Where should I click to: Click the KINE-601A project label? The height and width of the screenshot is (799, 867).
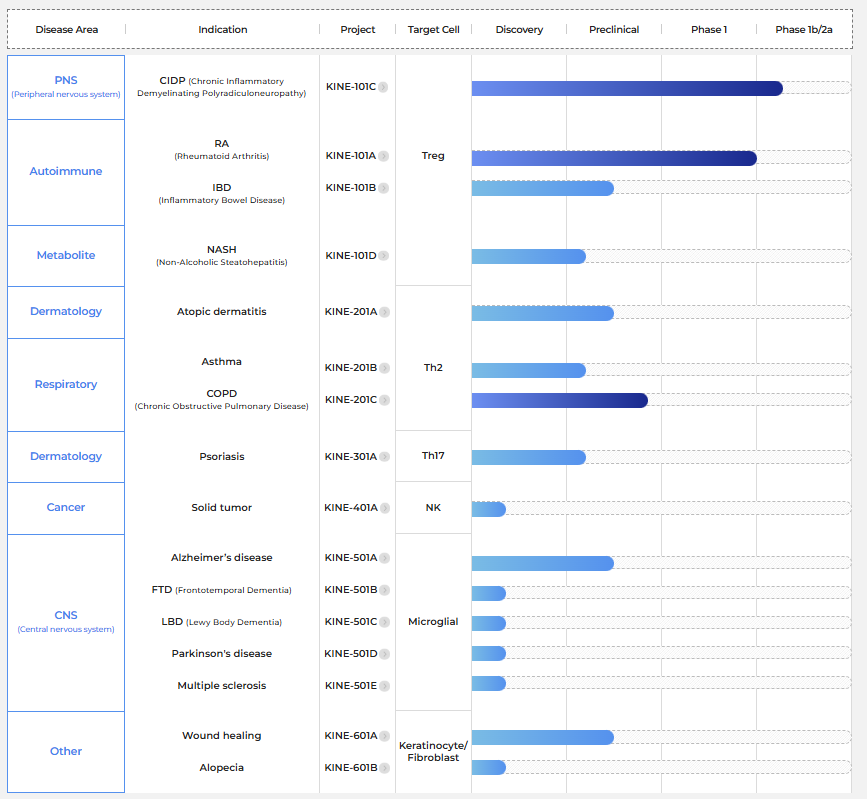point(351,736)
